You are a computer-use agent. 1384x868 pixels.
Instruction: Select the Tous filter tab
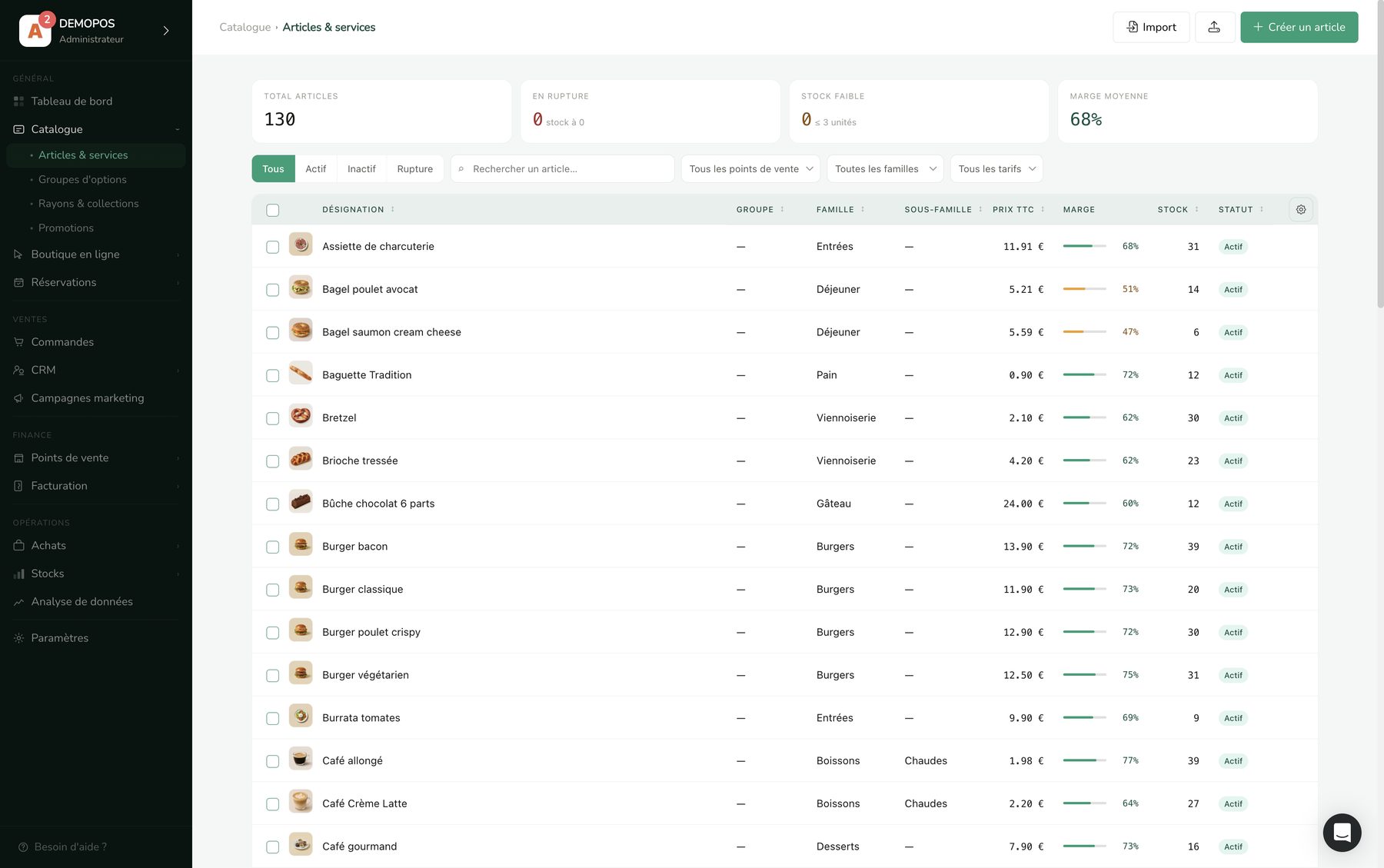click(x=273, y=169)
